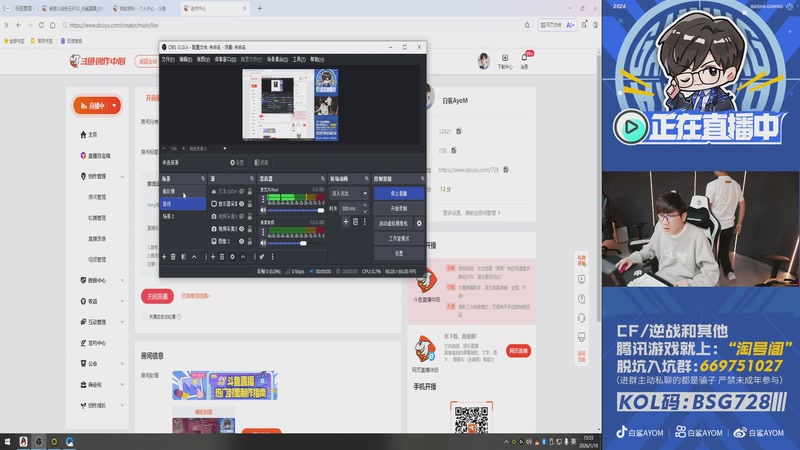Open advanced audio properties icon in mixer toolbar
Image resolution: width=800 pixels, height=450 pixels.
[262, 257]
